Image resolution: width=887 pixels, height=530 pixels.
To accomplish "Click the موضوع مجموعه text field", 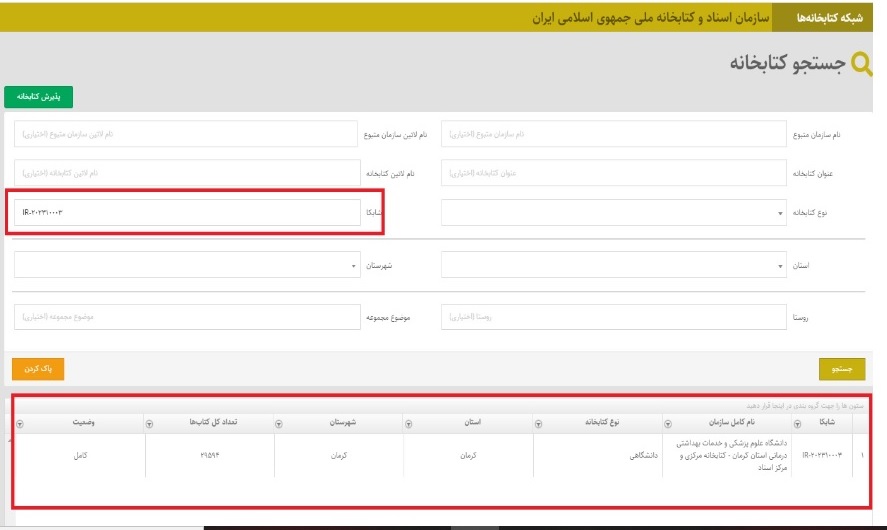I will coord(186,317).
